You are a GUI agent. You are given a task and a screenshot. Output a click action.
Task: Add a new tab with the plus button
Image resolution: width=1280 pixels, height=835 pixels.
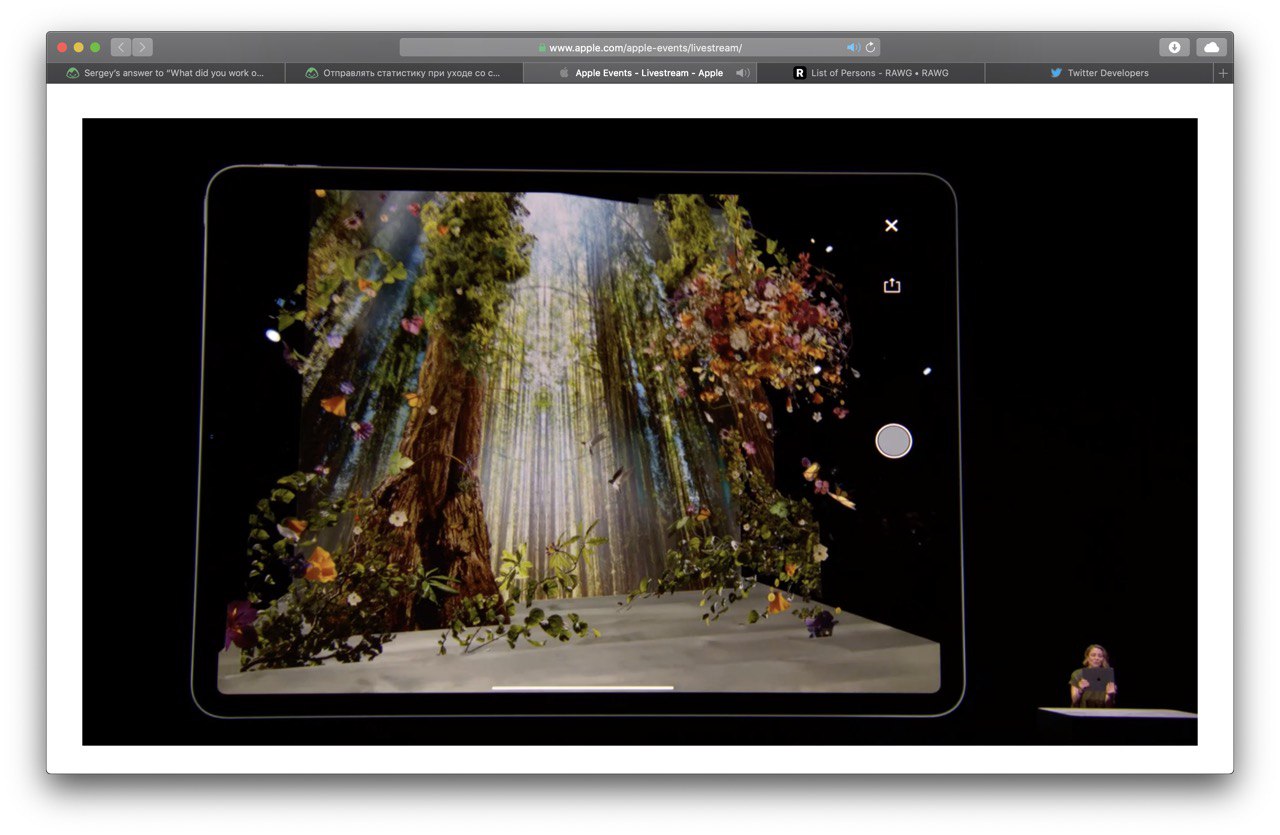[1222, 73]
